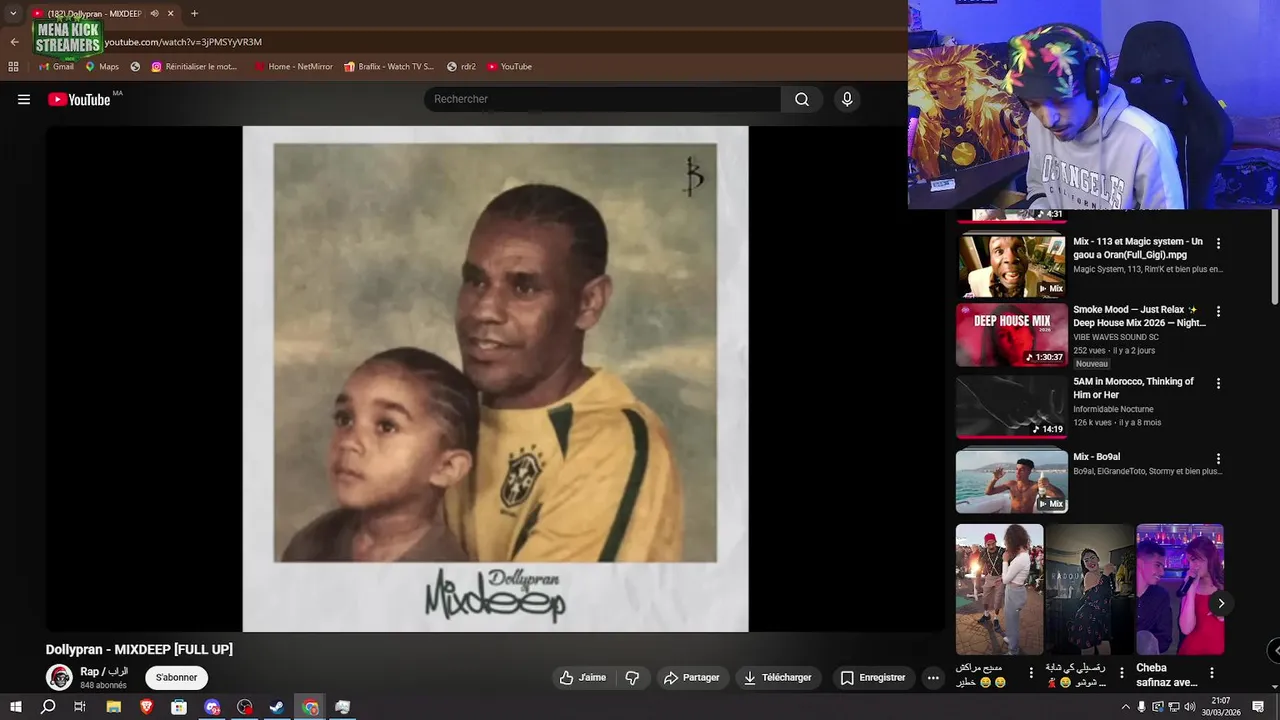The height and width of the screenshot is (720, 1280).
Task: Open Réinitialiser le mot... bookmark
Action: [x=195, y=67]
